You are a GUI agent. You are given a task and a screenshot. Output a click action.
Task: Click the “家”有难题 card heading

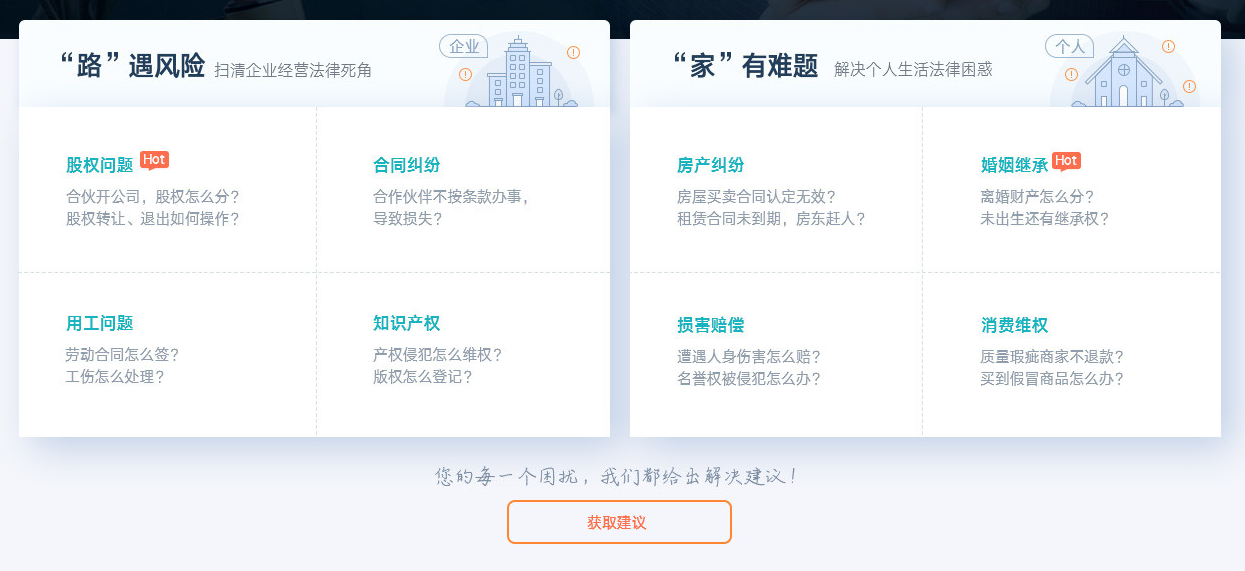coord(746,67)
